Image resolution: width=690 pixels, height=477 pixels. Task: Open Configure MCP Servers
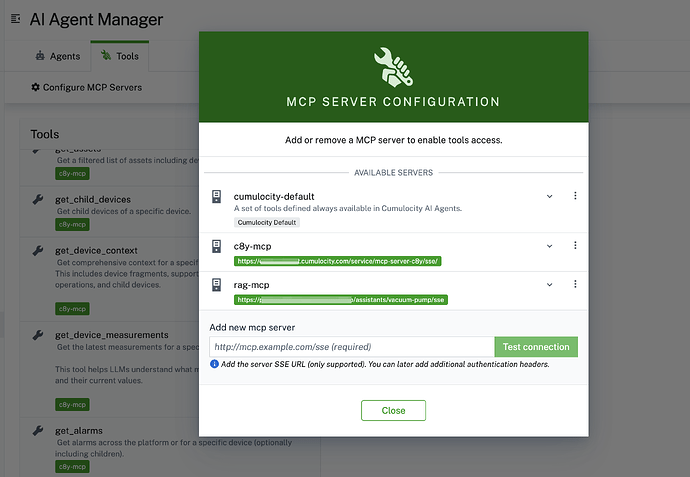click(x=86, y=87)
